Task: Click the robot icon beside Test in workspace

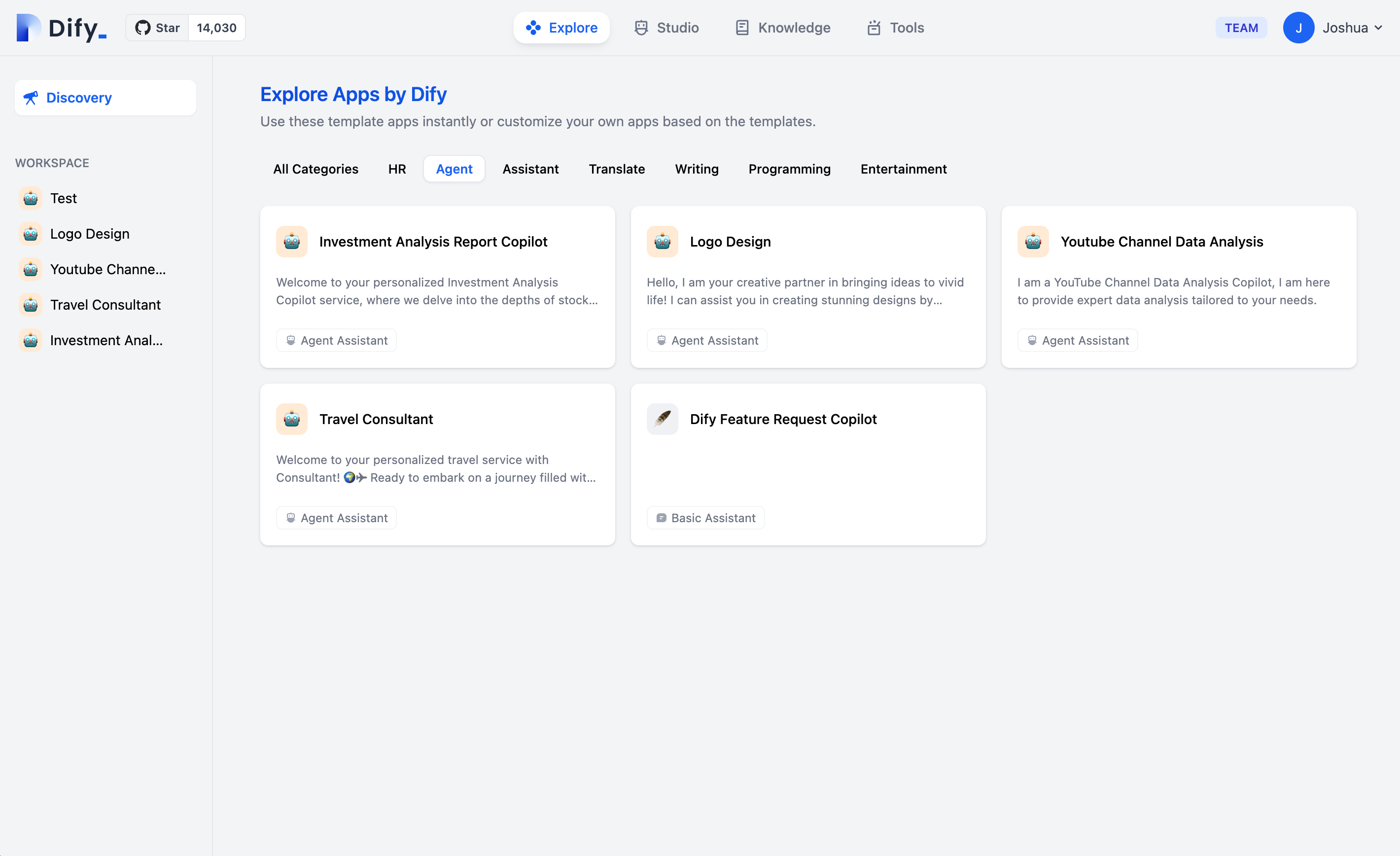Action: (31, 198)
